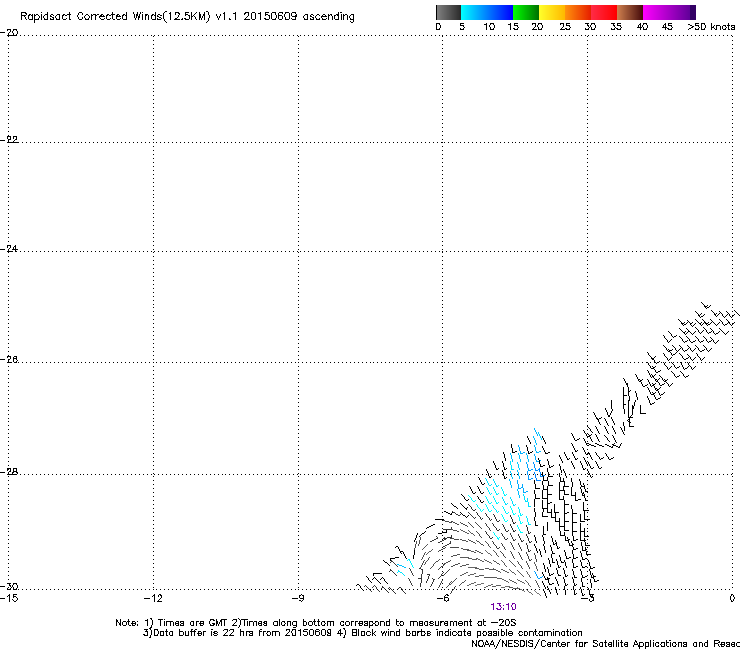Image resolution: width=740 pixels, height=650 pixels.
Task: Click the '>50 knots' legend label
Action: point(711,27)
